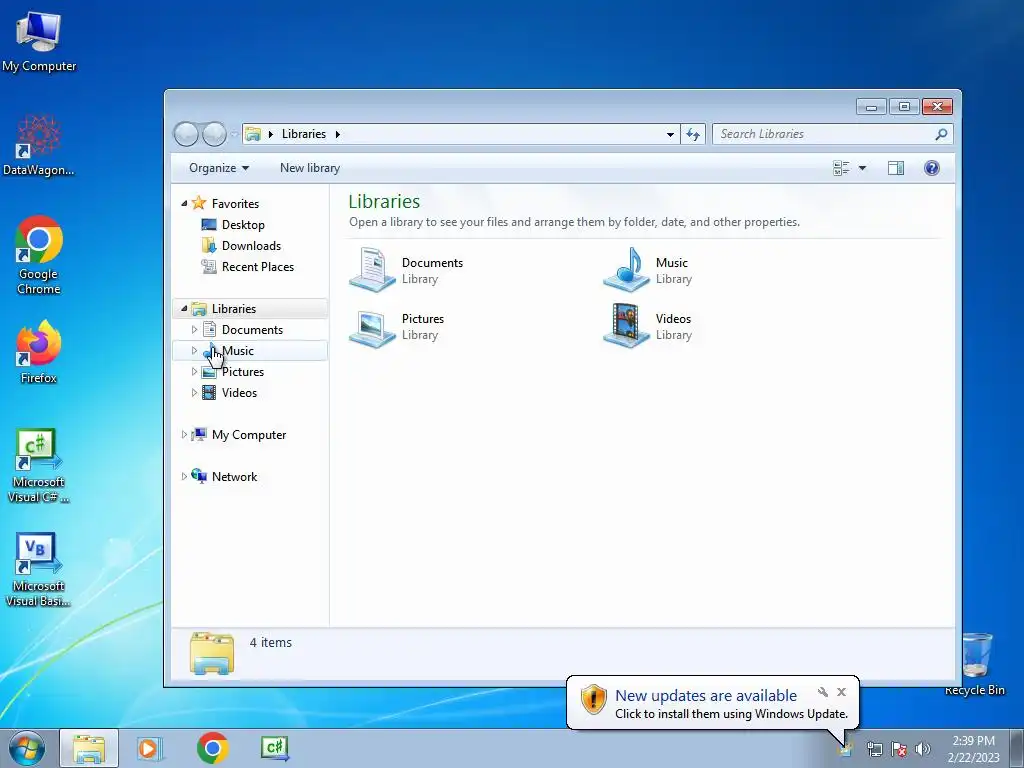Launch Visual C# from the taskbar
The width and height of the screenshot is (1024, 768).
point(274,748)
